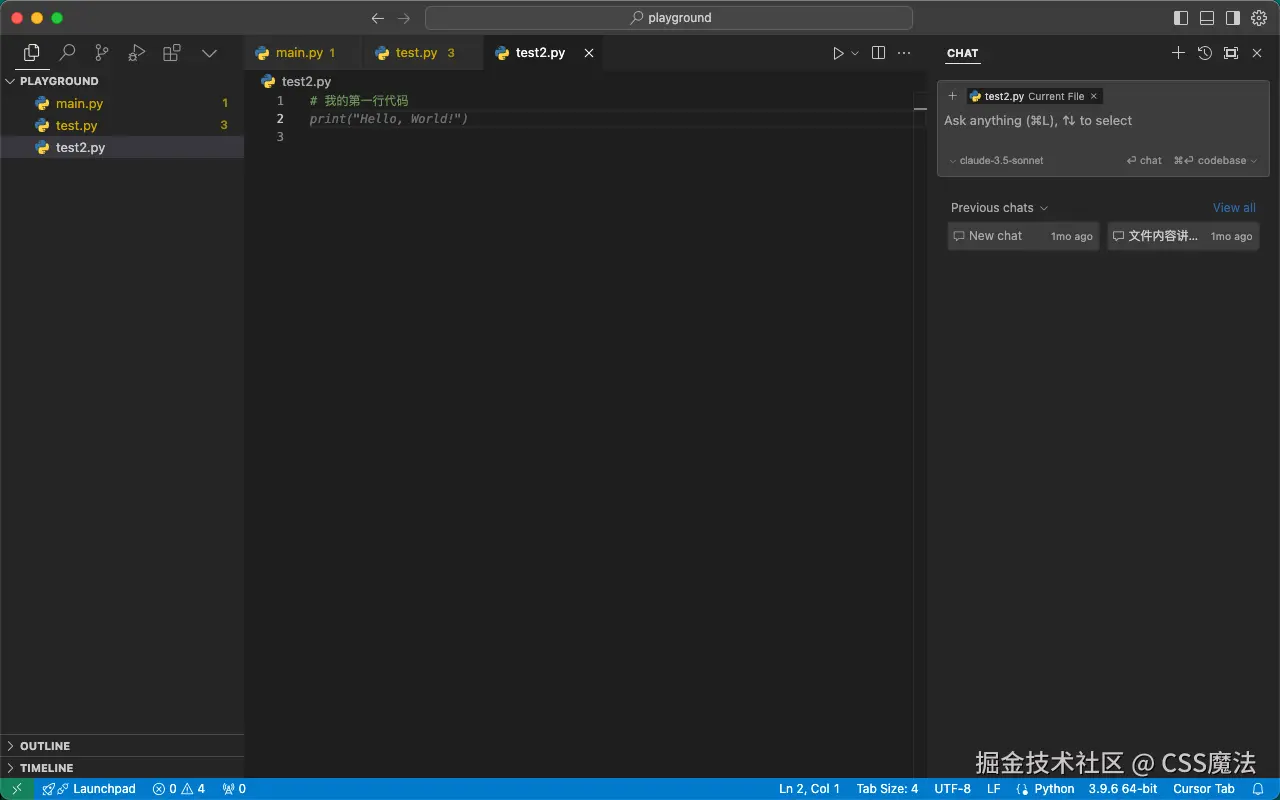The image size is (1280, 800).
Task: Select test2.py in the file explorer
Action: pos(122,147)
